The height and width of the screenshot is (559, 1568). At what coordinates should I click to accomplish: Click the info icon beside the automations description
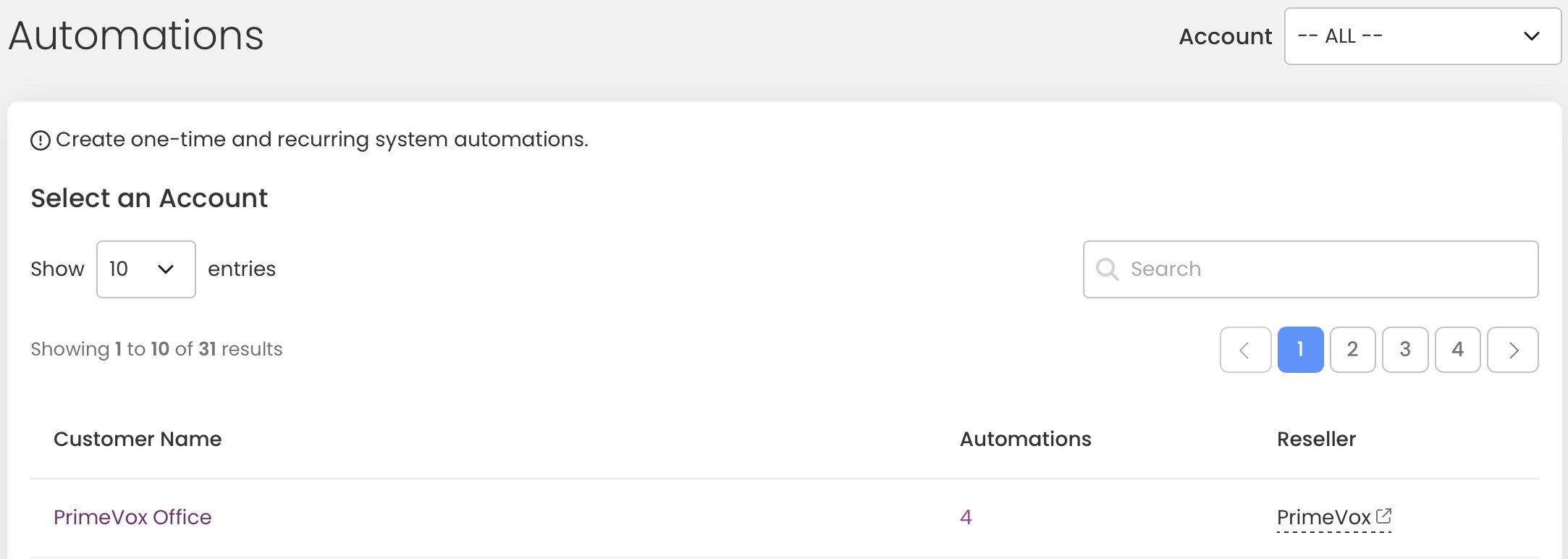click(41, 140)
